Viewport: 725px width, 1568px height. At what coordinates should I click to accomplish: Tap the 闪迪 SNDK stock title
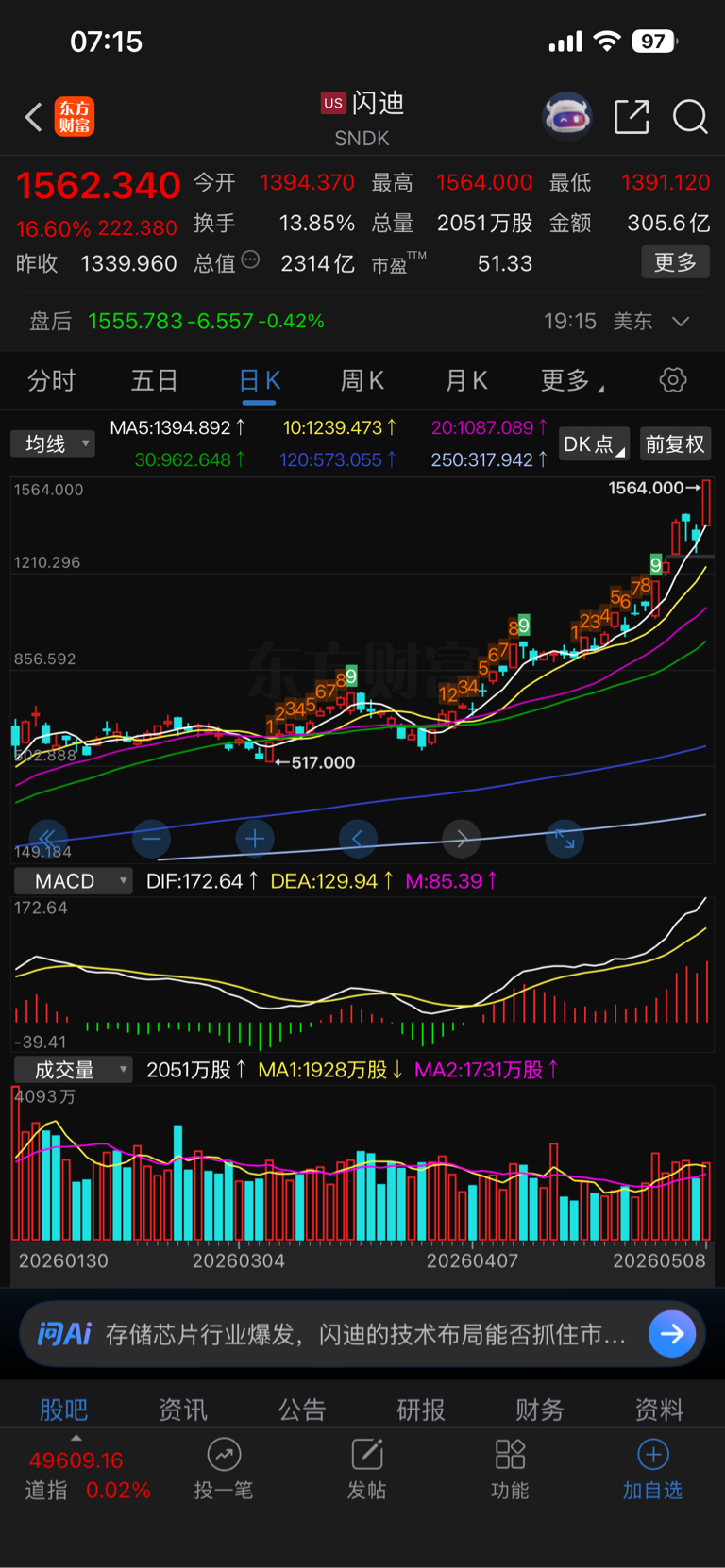364,119
